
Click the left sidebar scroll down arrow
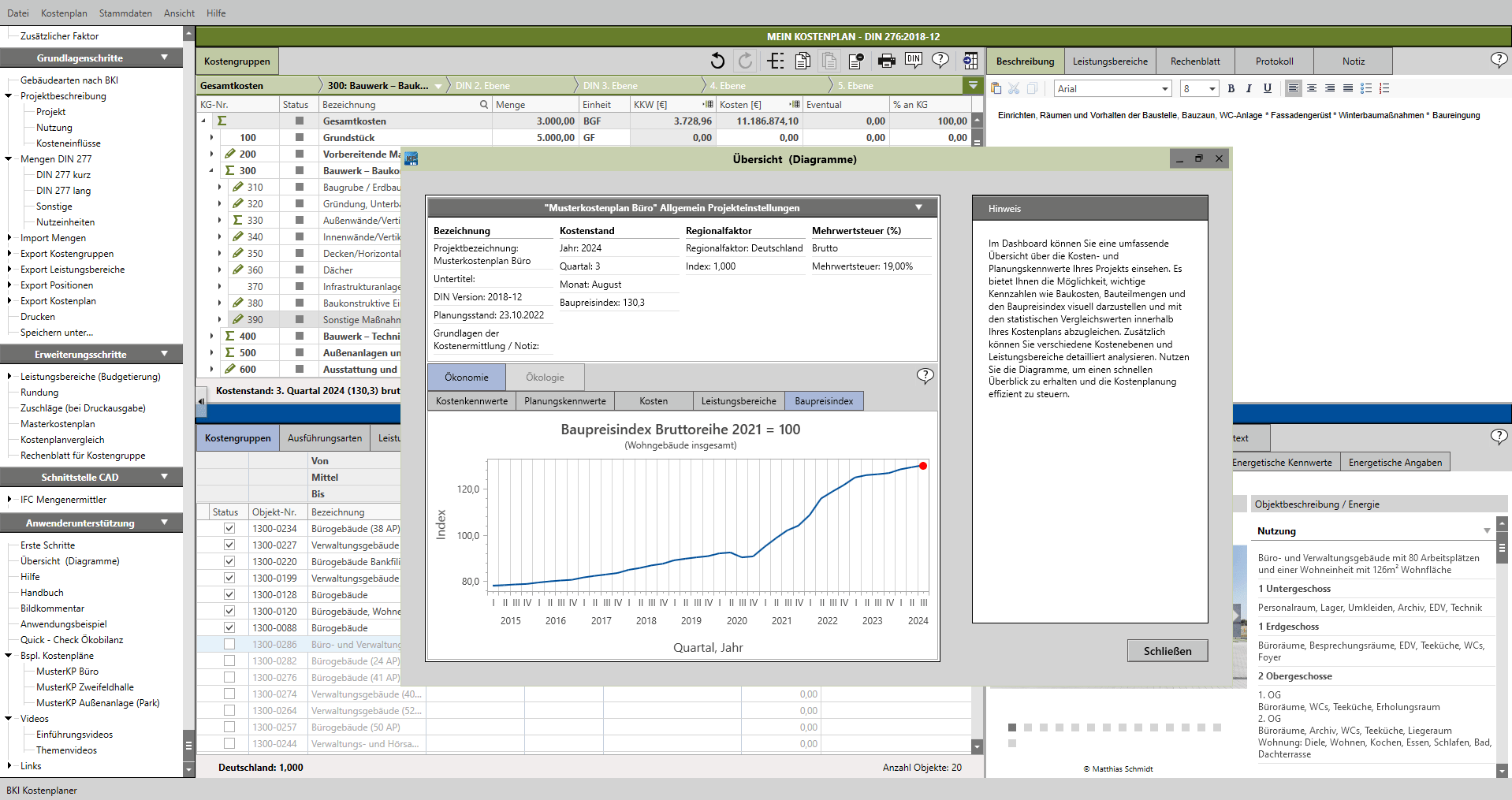click(188, 768)
